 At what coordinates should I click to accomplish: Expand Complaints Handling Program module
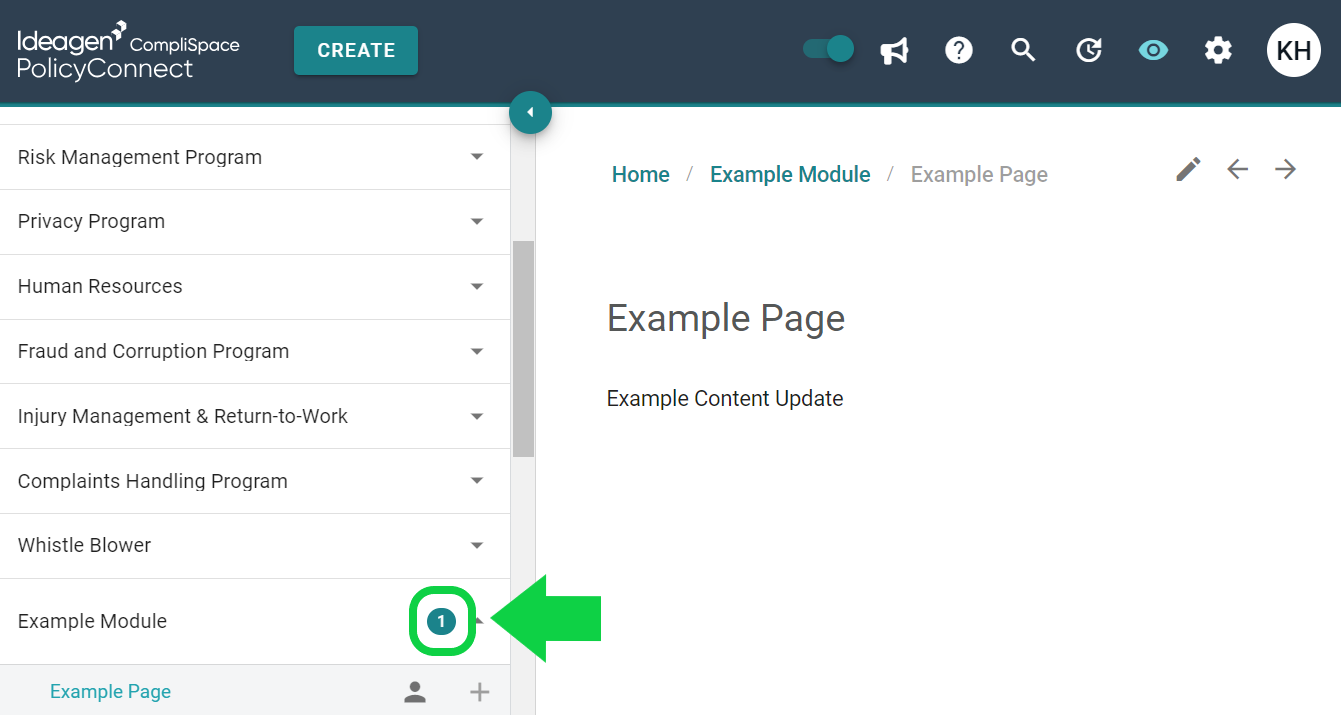coord(477,481)
